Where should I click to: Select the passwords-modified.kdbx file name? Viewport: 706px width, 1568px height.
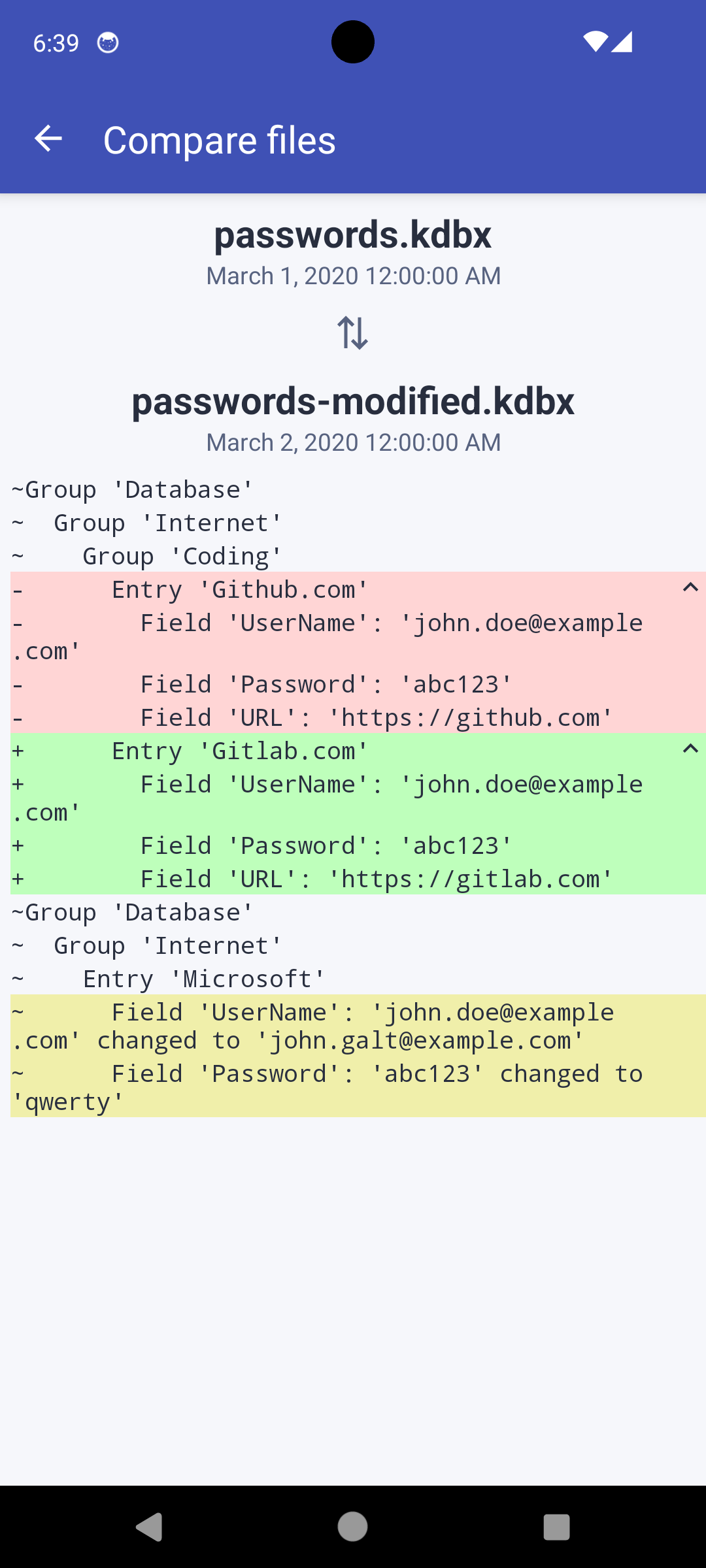click(x=353, y=401)
